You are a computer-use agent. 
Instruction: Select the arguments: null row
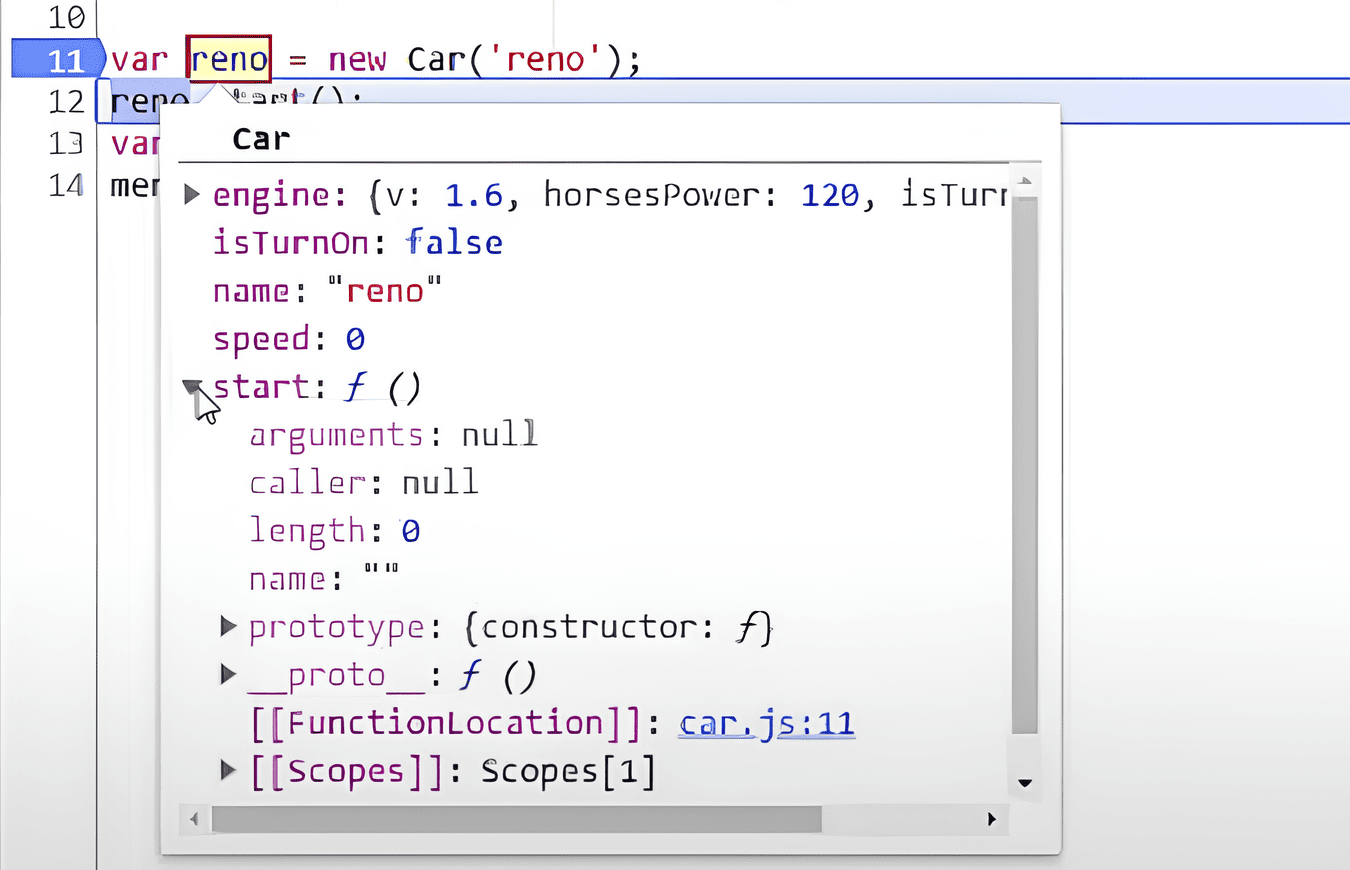[393, 435]
